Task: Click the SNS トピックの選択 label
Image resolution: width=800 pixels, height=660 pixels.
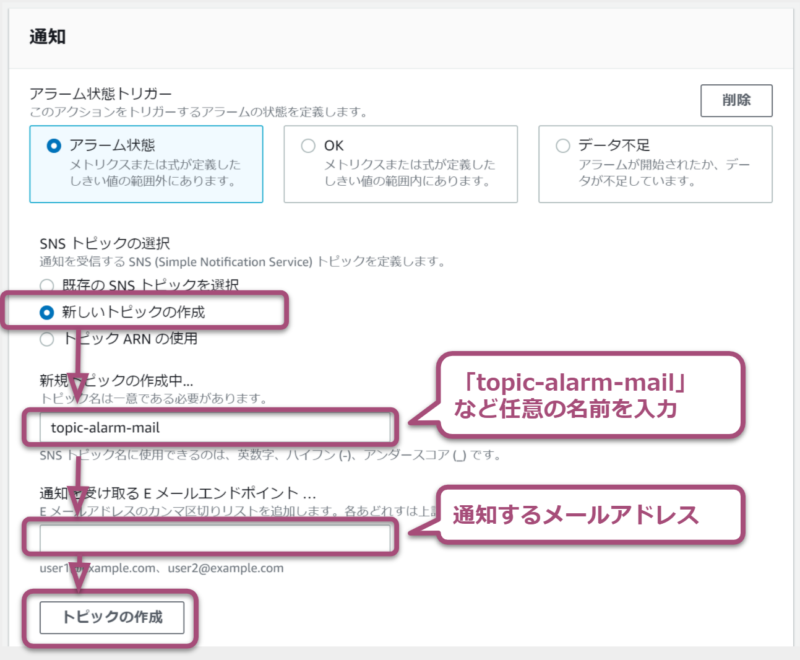Action: pyautogui.click(x=104, y=243)
